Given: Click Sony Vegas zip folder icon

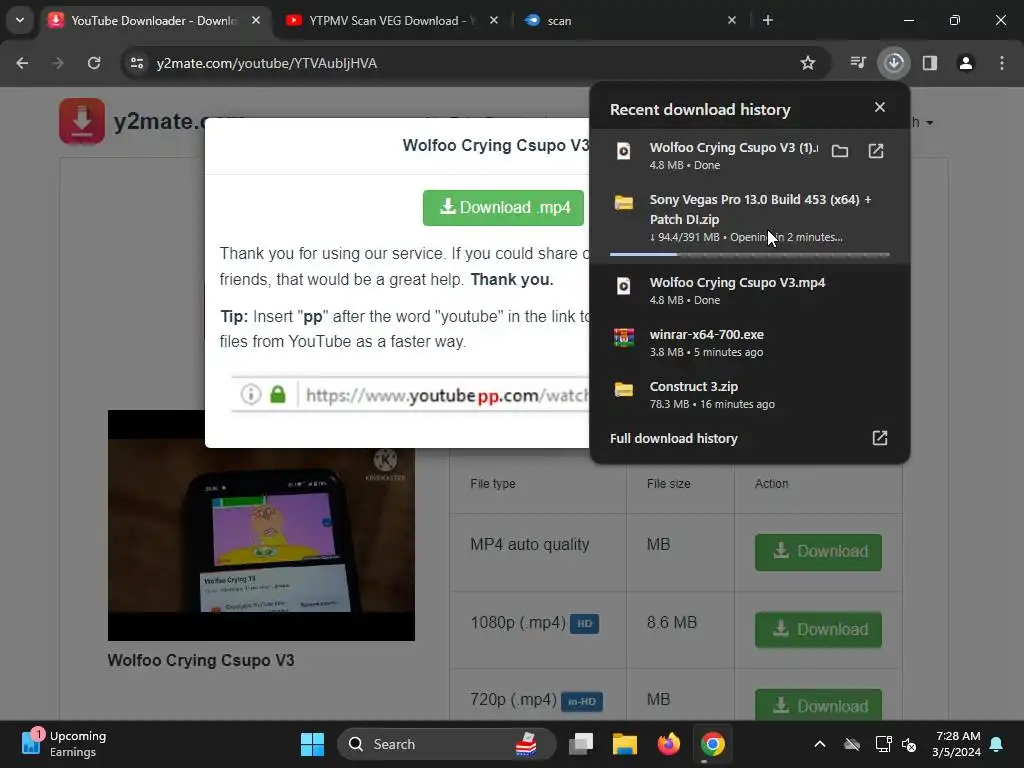Looking at the screenshot, I should click(624, 202).
